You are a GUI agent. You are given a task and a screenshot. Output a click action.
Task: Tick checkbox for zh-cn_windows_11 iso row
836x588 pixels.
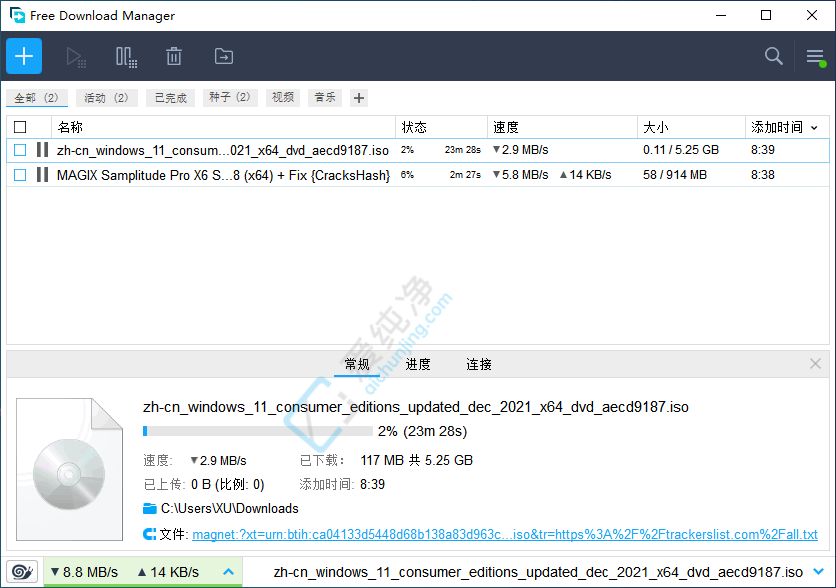pyautogui.click(x=20, y=150)
